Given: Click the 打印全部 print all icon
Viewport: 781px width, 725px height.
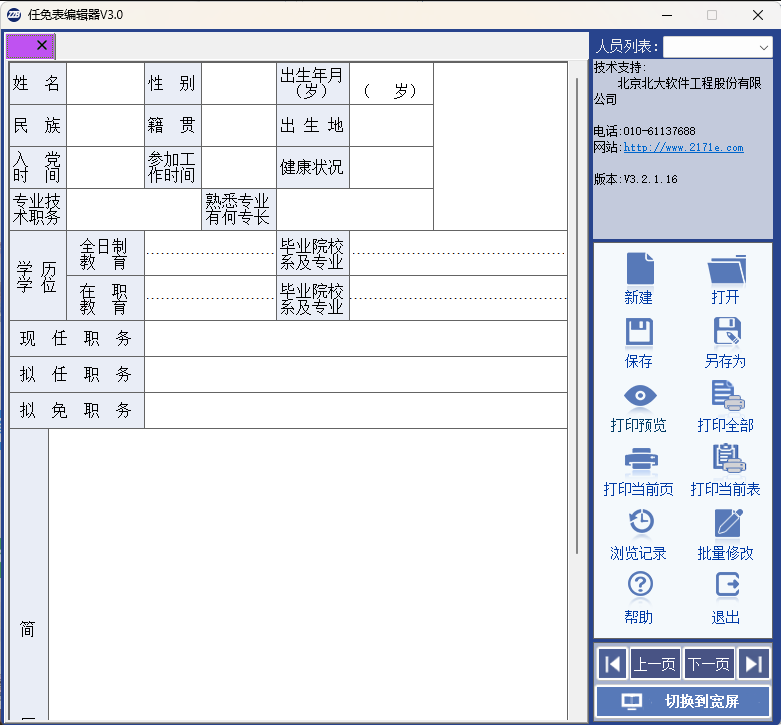Looking at the screenshot, I should coord(728,395).
